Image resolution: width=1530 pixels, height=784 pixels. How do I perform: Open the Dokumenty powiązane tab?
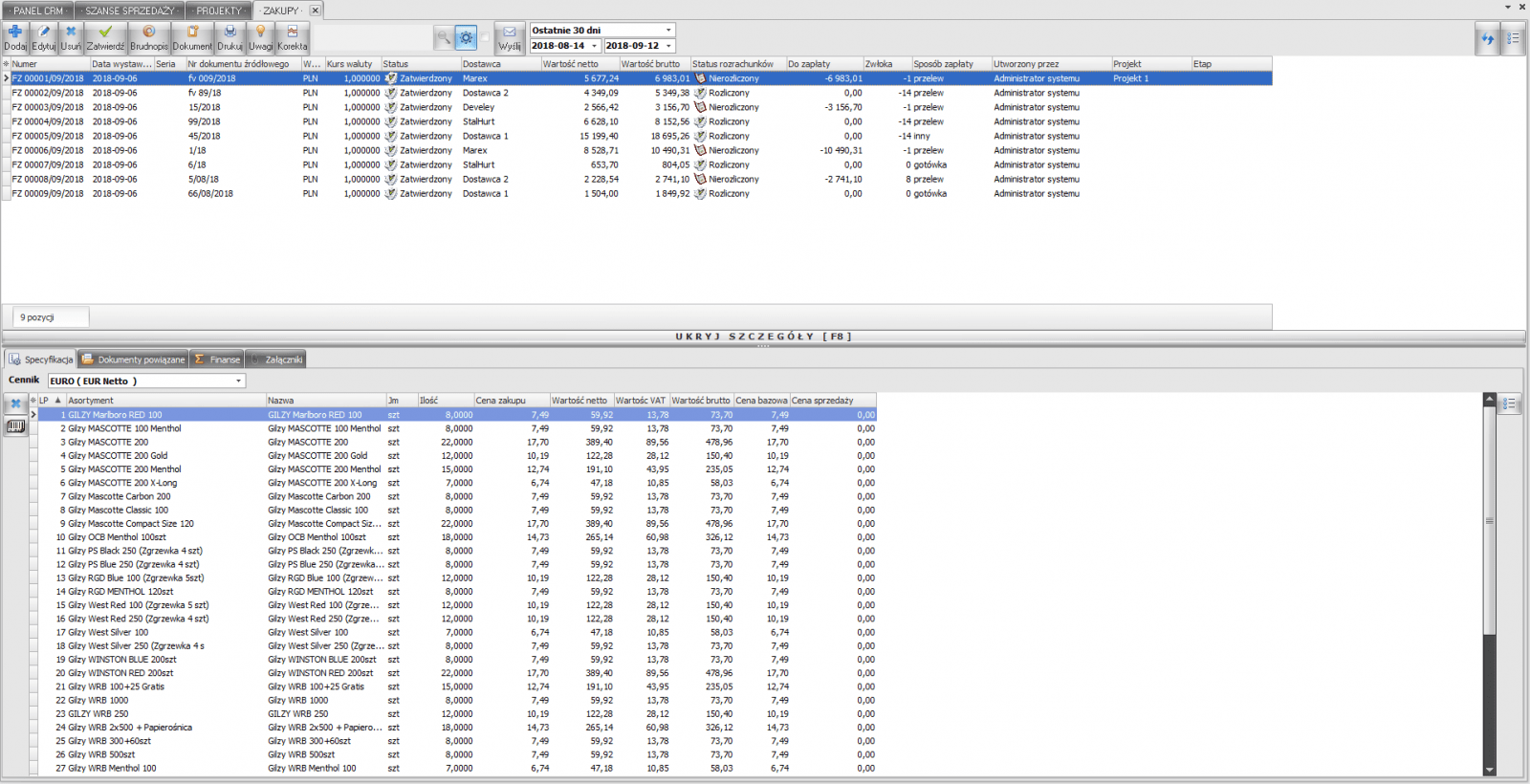[x=134, y=359]
